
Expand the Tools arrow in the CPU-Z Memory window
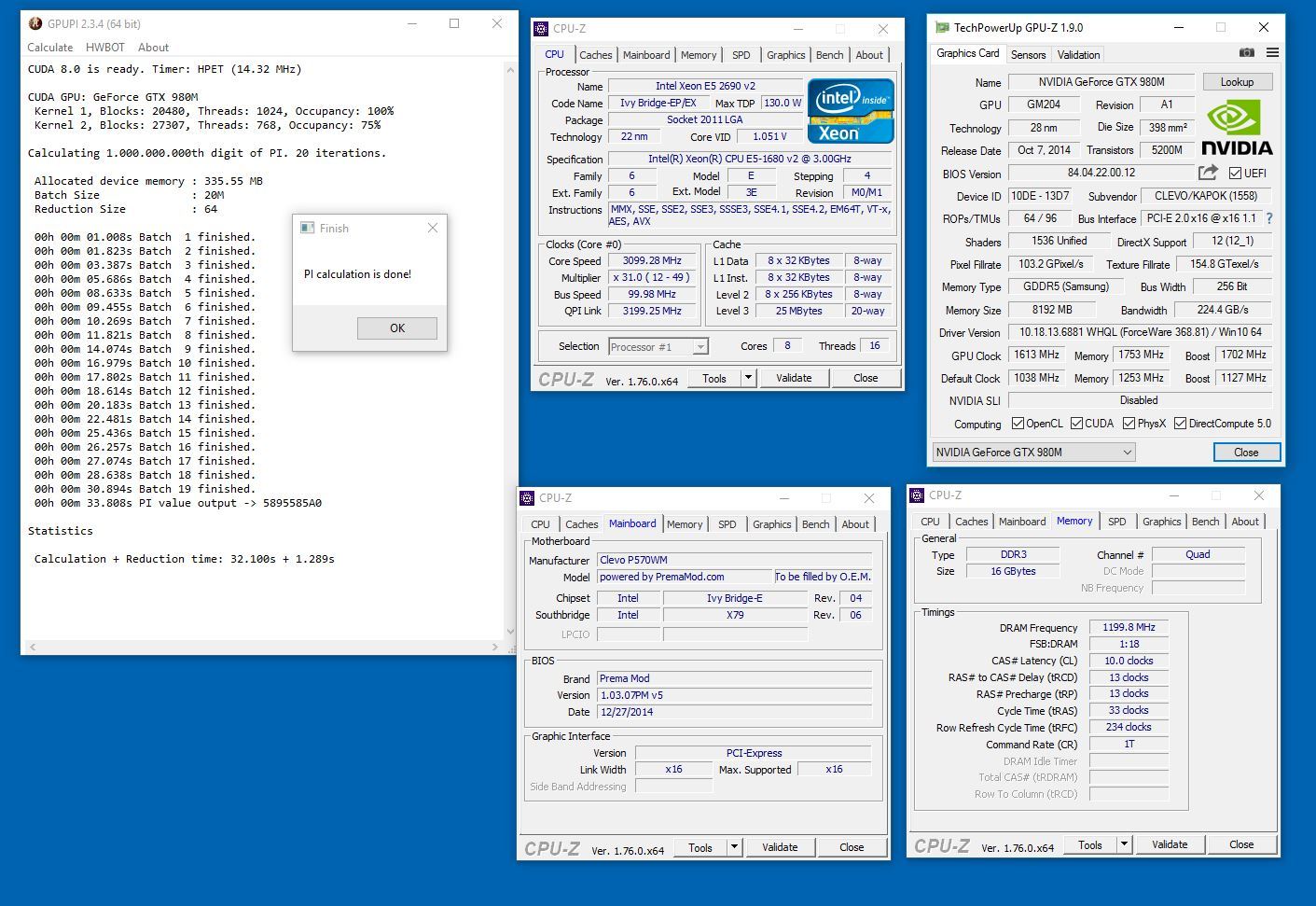(1124, 844)
